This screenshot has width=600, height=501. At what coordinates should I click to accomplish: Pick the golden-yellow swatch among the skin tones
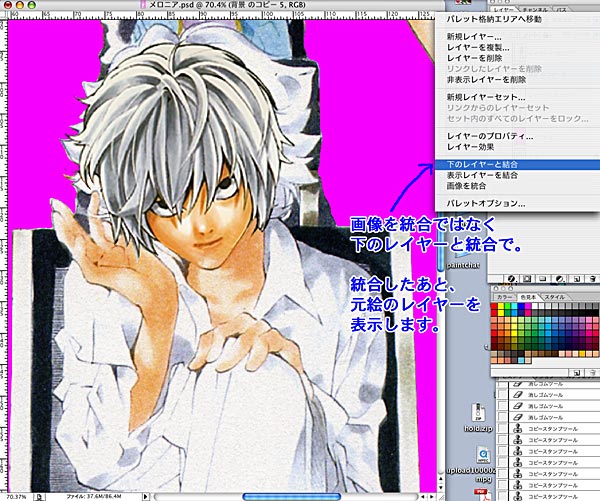[x=582, y=353]
